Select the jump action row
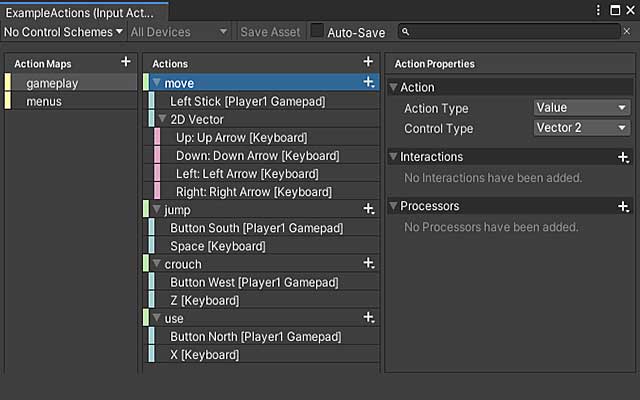 click(261, 209)
